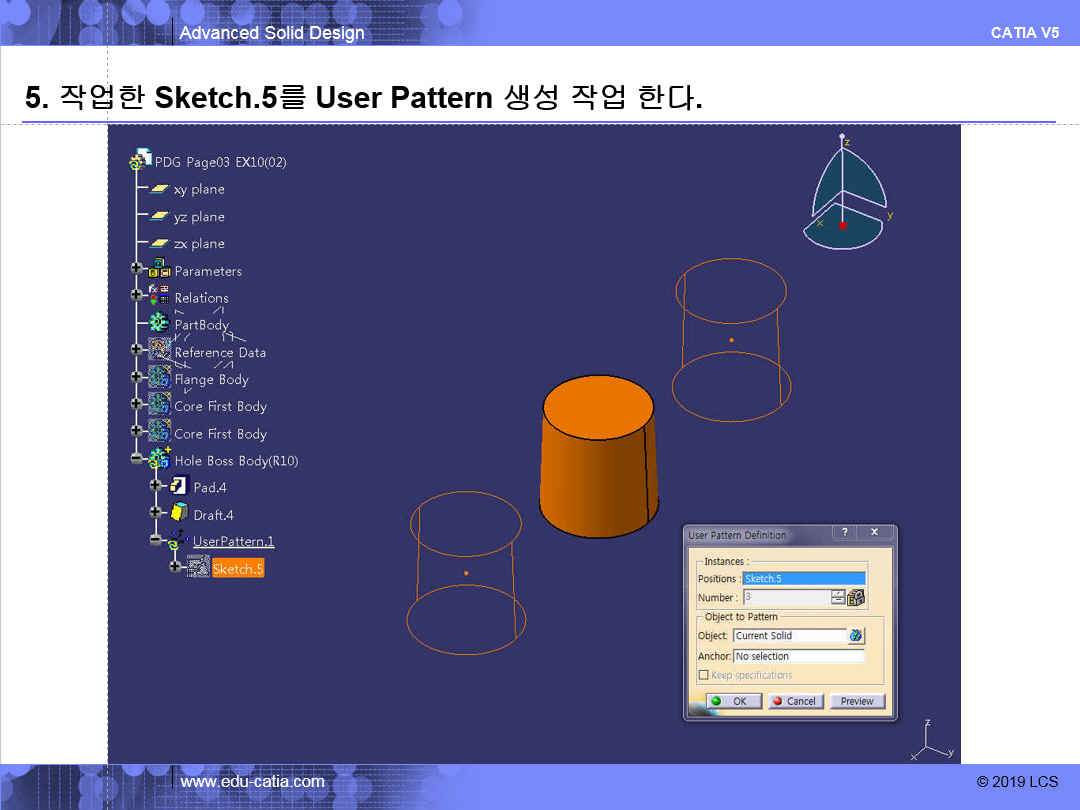
Task: Click the Number spinner arrows
Action: (837, 597)
